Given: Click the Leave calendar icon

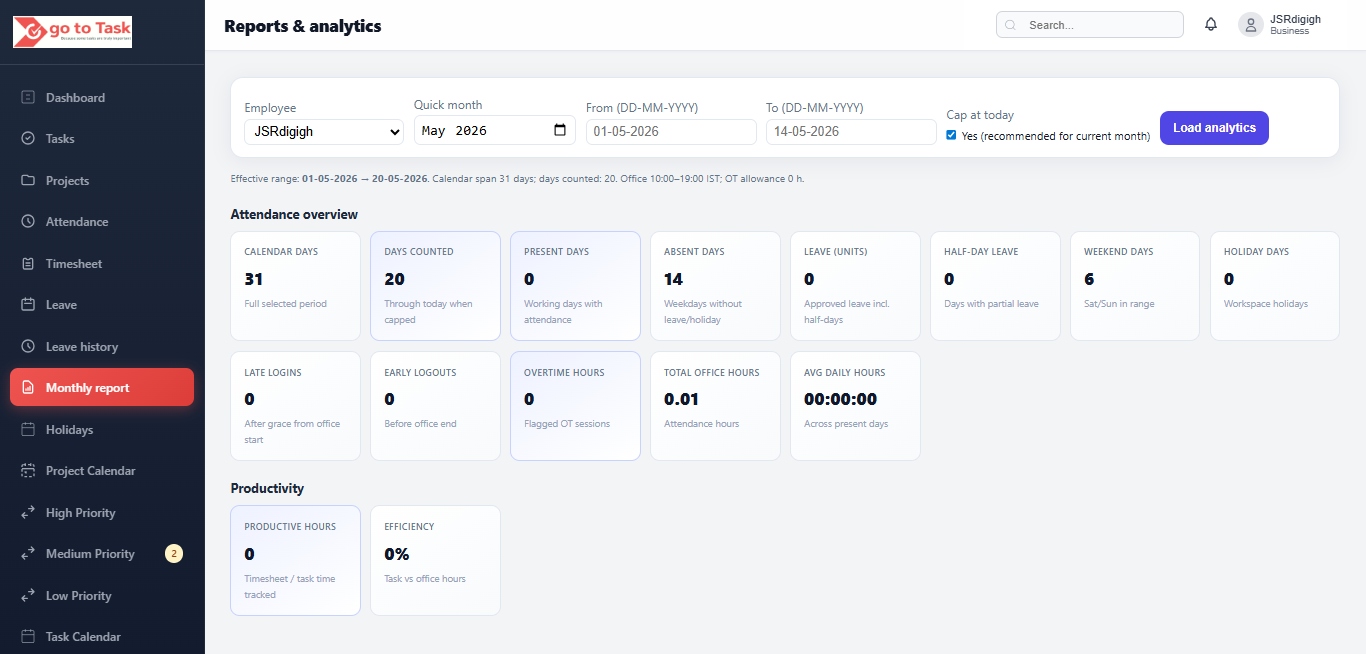Looking at the screenshot, I should click(28, 305).
